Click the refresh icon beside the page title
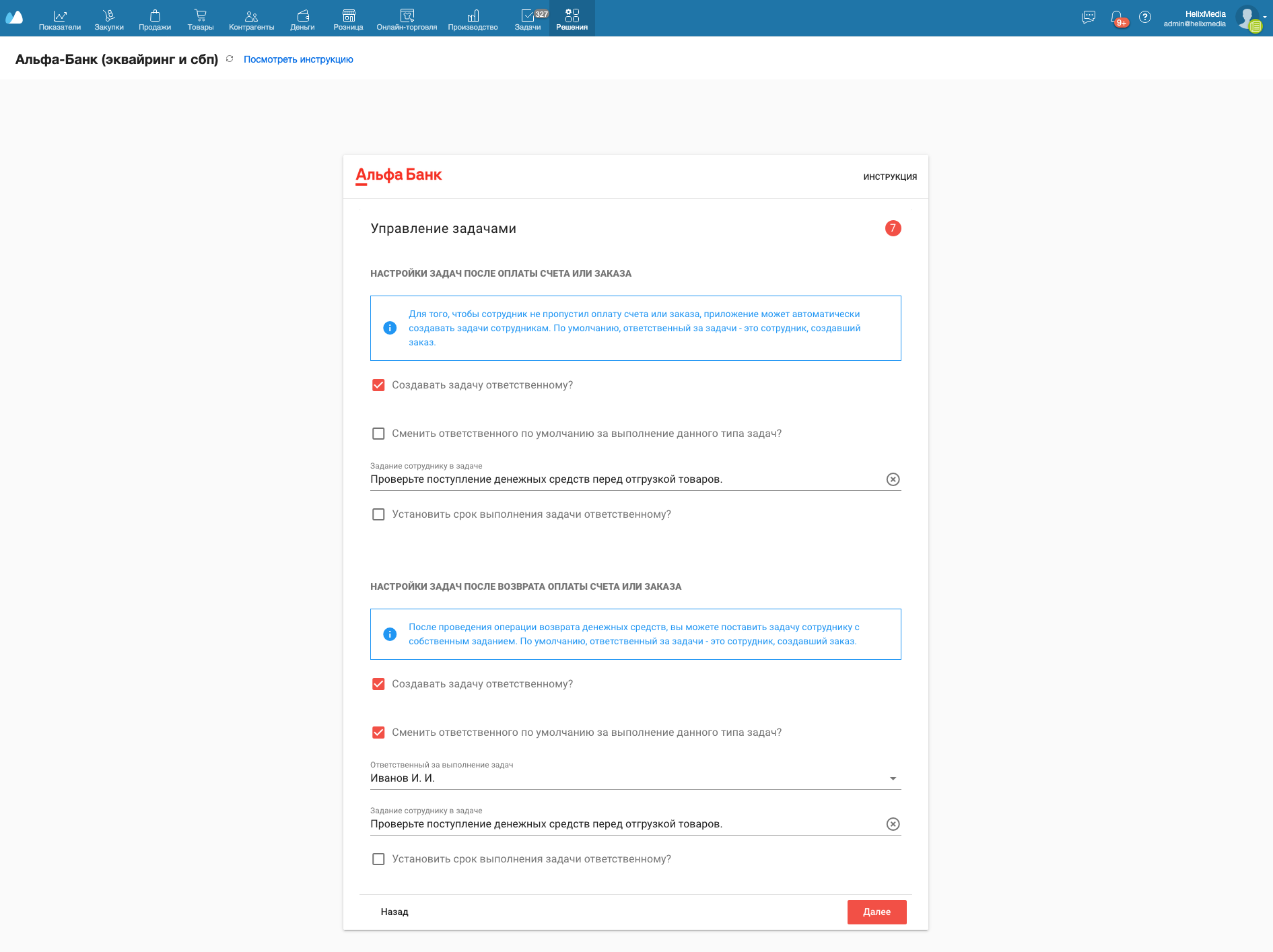1273x952 pixels. pyautogui.click(x=230, y=59)
